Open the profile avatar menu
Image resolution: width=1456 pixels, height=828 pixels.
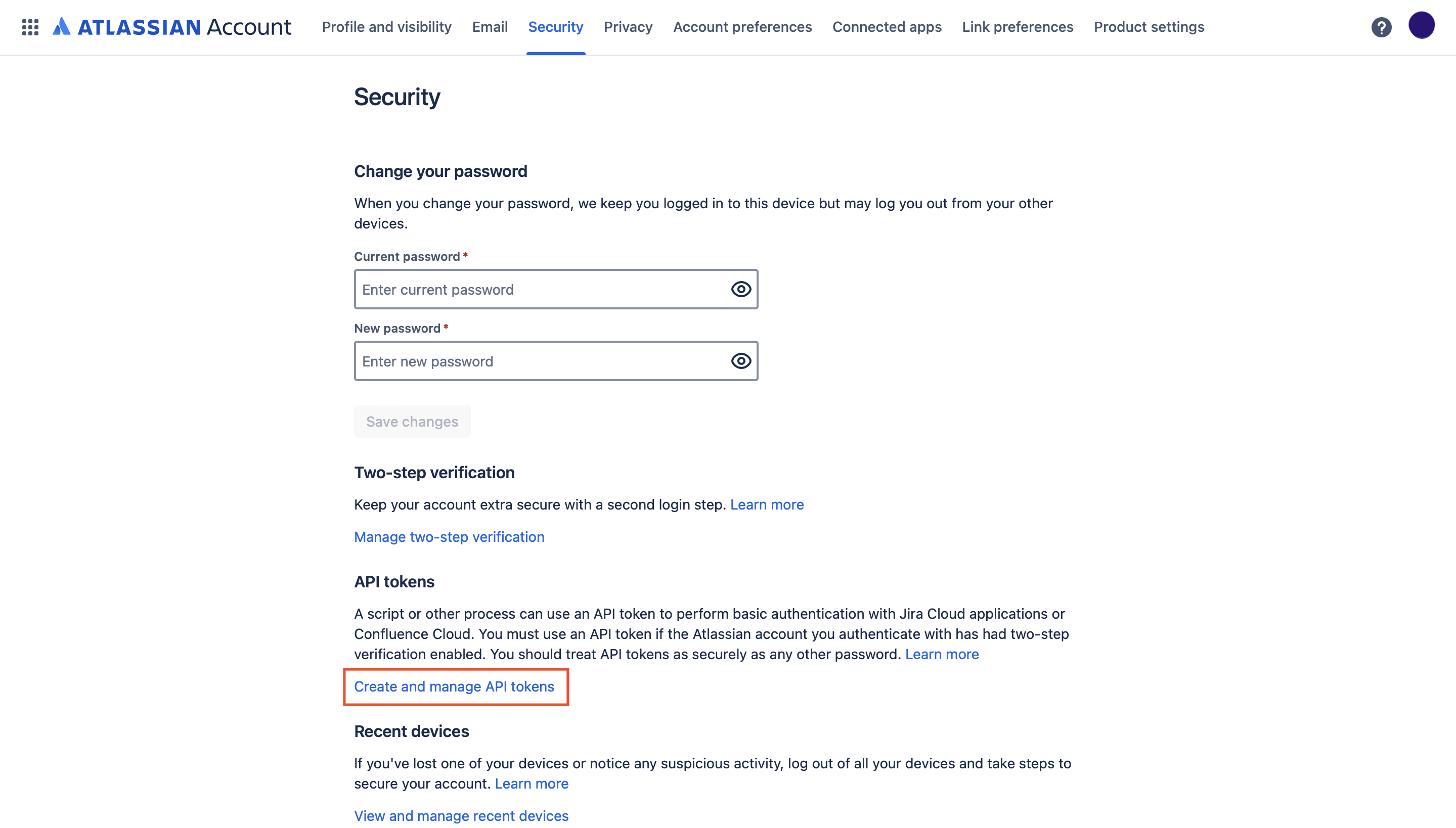coord(1421,25)
